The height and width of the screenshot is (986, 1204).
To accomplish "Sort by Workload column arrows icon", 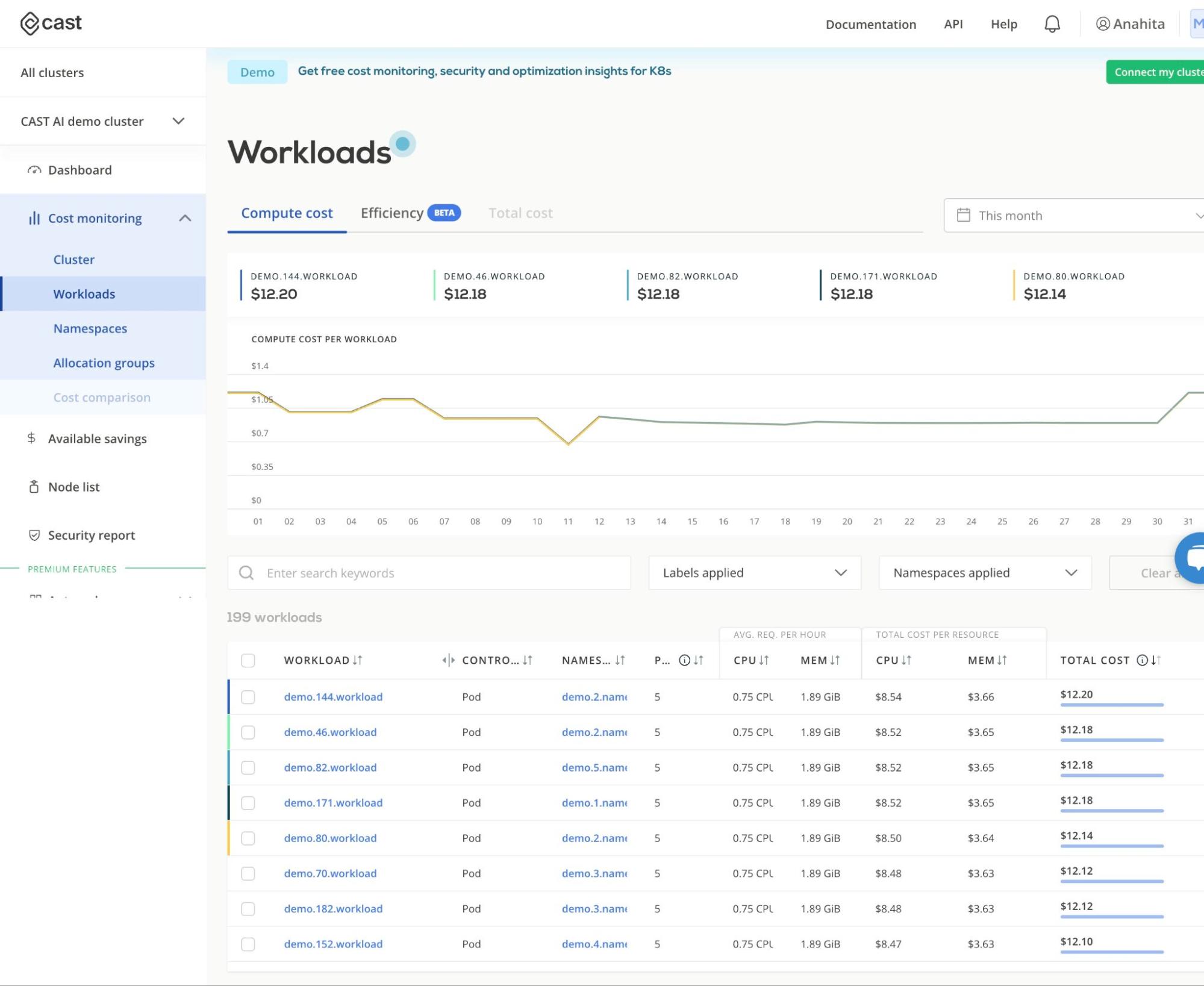I will click(x=358, y=660).
